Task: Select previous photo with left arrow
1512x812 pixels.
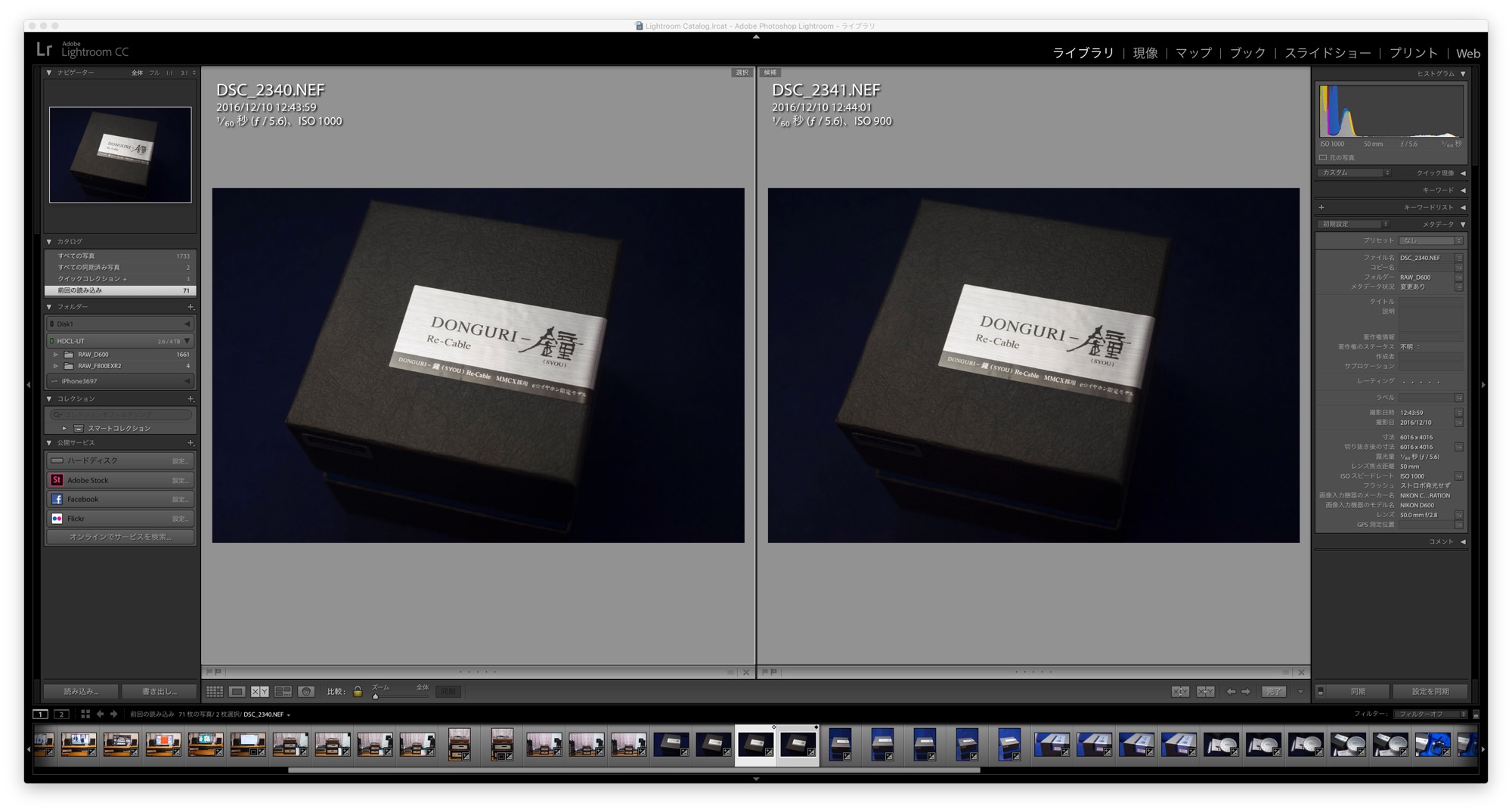Action: (x=1231, y=691)
